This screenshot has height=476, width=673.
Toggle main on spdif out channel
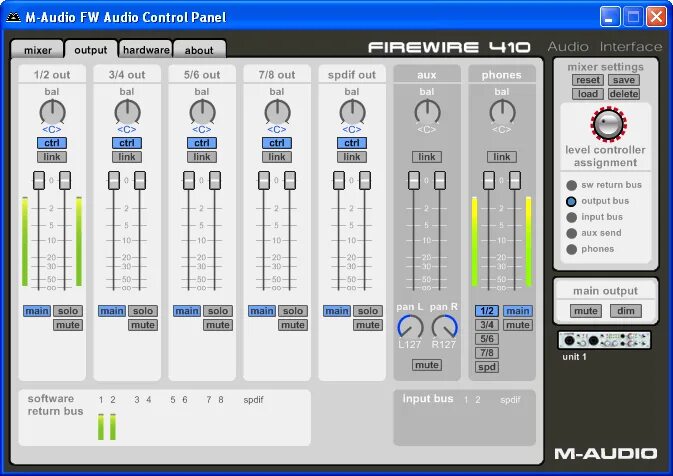(337, 311)
